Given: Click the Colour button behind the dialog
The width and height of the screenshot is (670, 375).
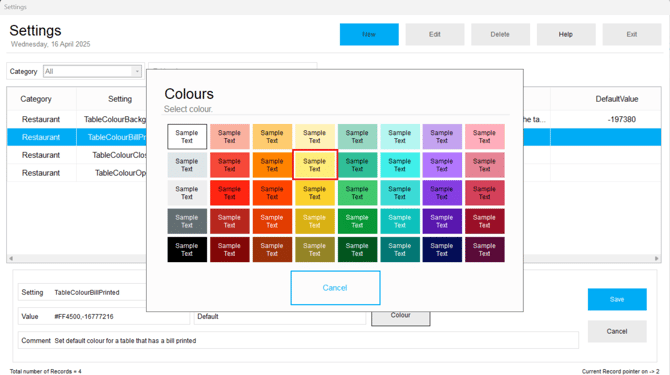Looking at the screenshot, I should (x=400, y=318).
